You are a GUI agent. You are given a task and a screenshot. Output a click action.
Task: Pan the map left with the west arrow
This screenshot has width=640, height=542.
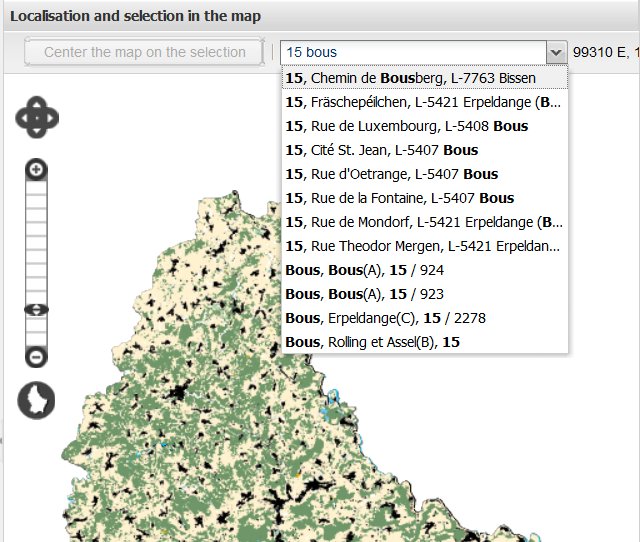click(x=23, y=118)
